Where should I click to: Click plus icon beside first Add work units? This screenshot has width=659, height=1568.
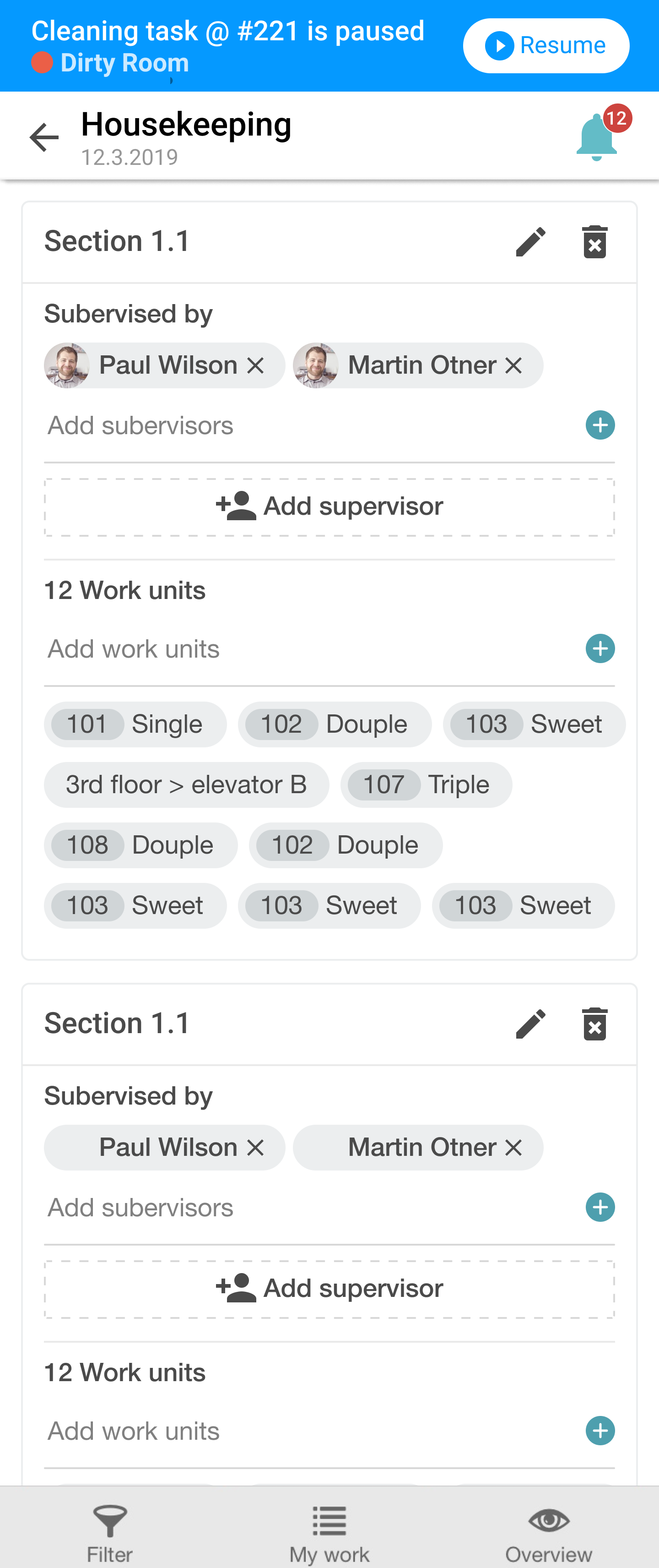point(600,648)
